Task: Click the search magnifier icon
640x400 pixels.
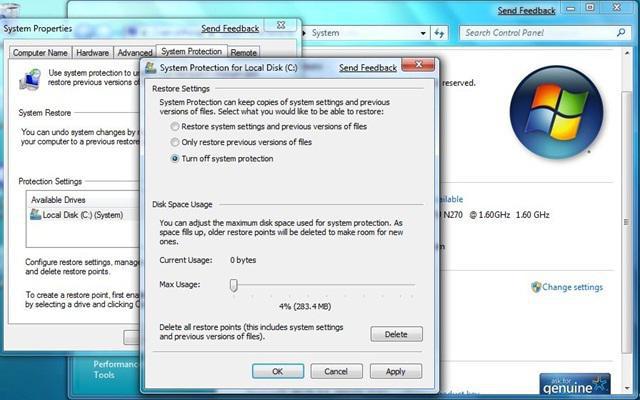Action: coord(621,33)
